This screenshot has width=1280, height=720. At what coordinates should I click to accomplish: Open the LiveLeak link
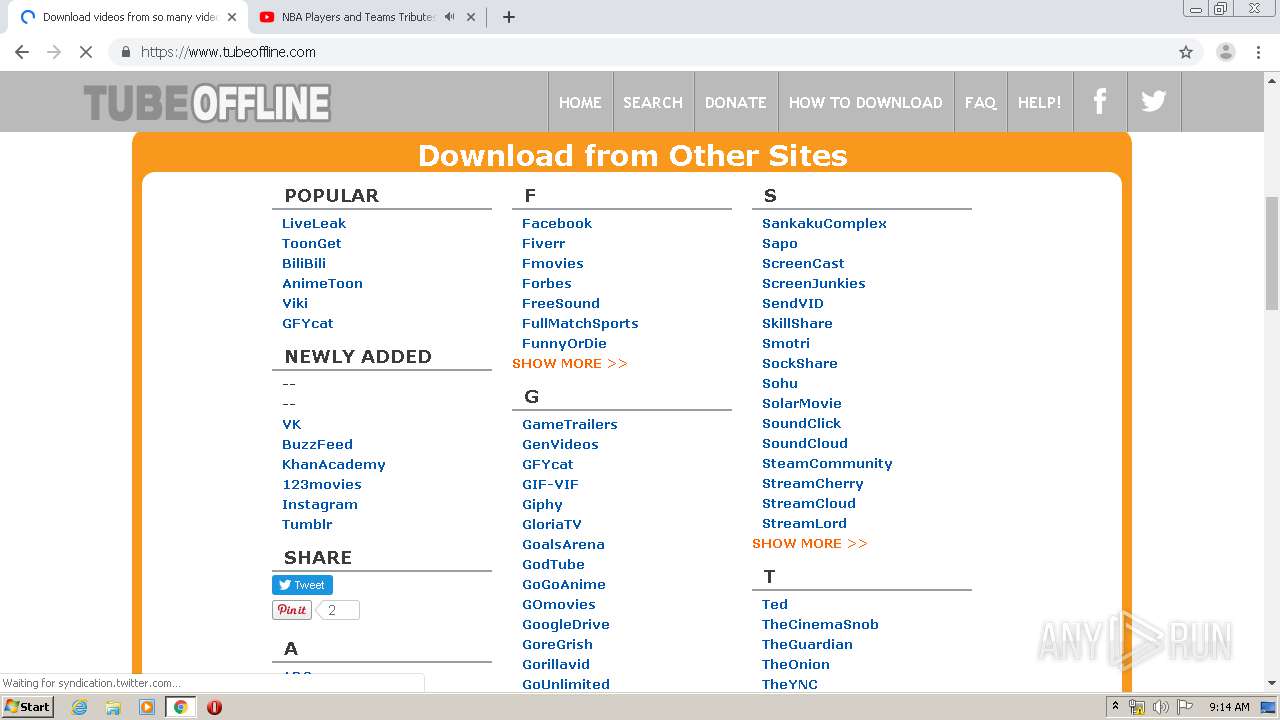pyautogui.click(x=314, y=223)
